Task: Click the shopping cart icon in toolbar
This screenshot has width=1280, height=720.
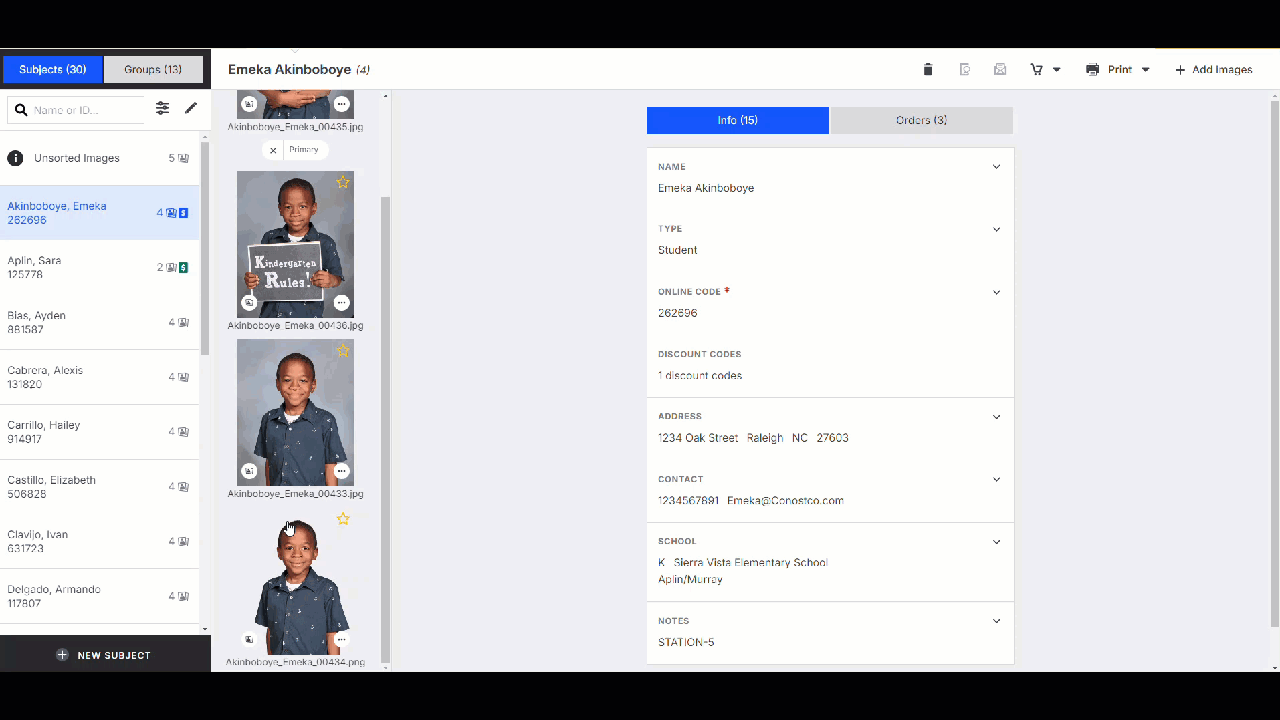Action: (x=1036, y=69)
